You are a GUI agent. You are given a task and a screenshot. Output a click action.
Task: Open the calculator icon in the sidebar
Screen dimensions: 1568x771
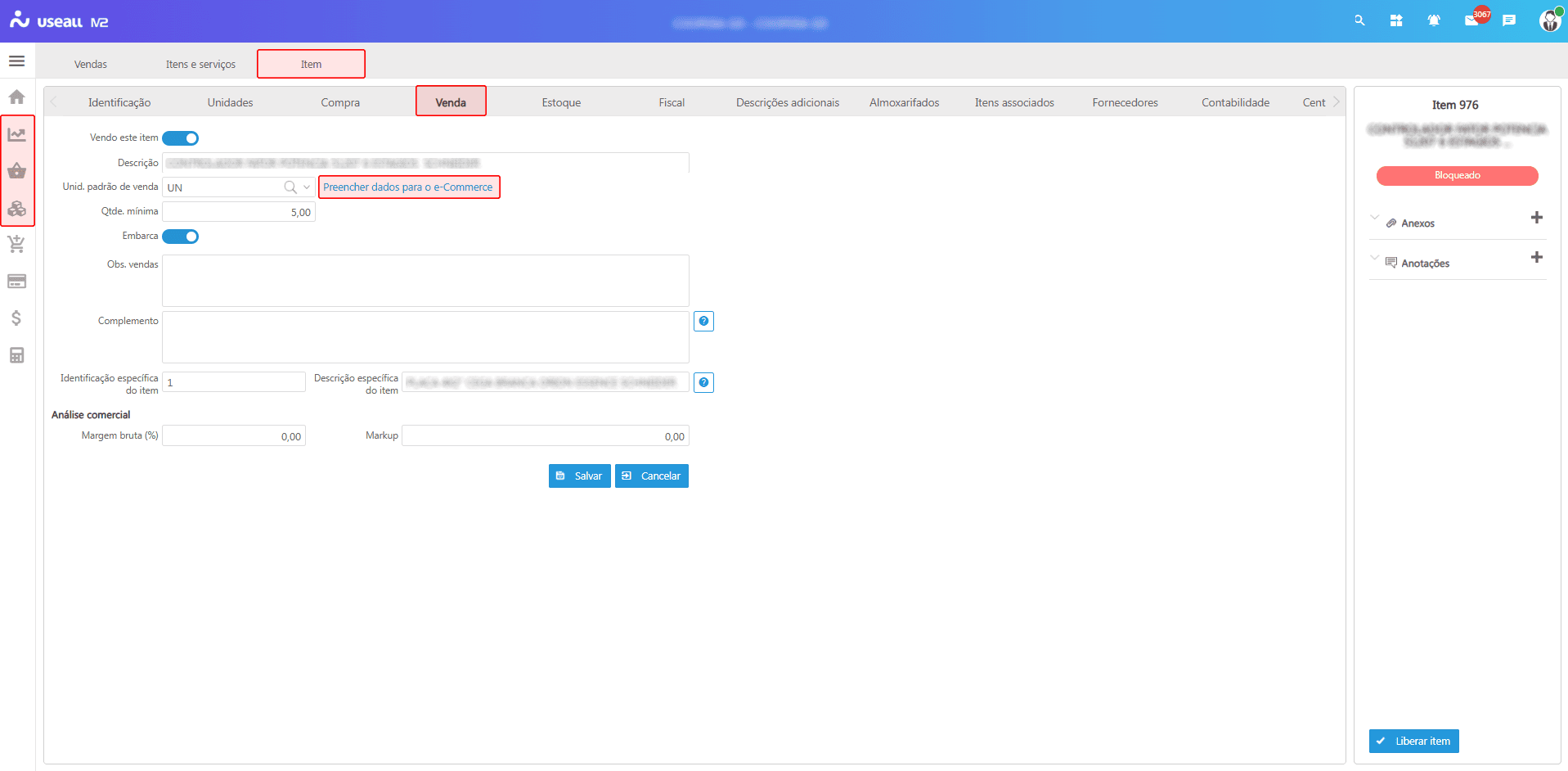tap(16, 355)
